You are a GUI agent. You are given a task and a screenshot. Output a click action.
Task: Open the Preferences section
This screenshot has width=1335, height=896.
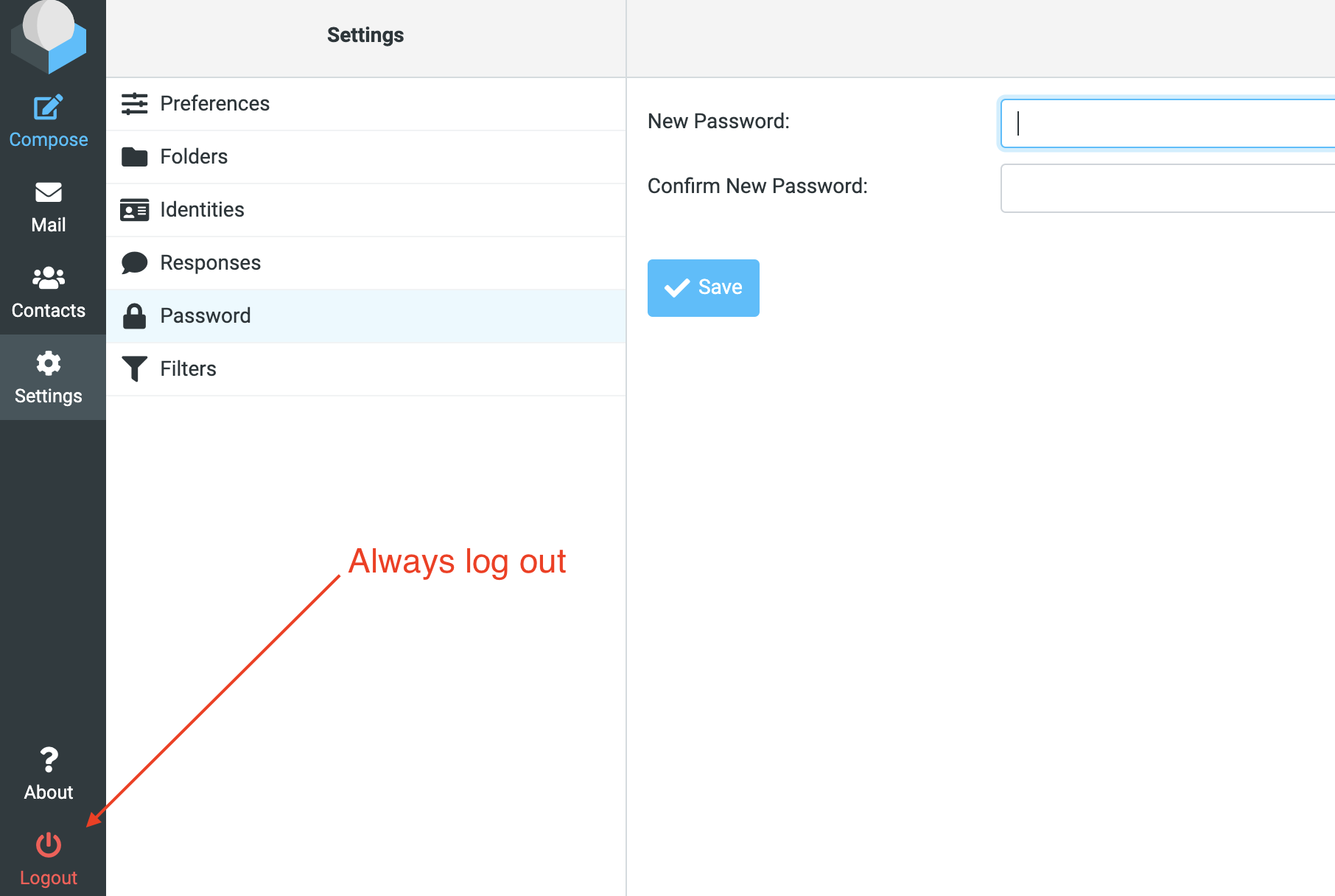(x=214, y=104)
